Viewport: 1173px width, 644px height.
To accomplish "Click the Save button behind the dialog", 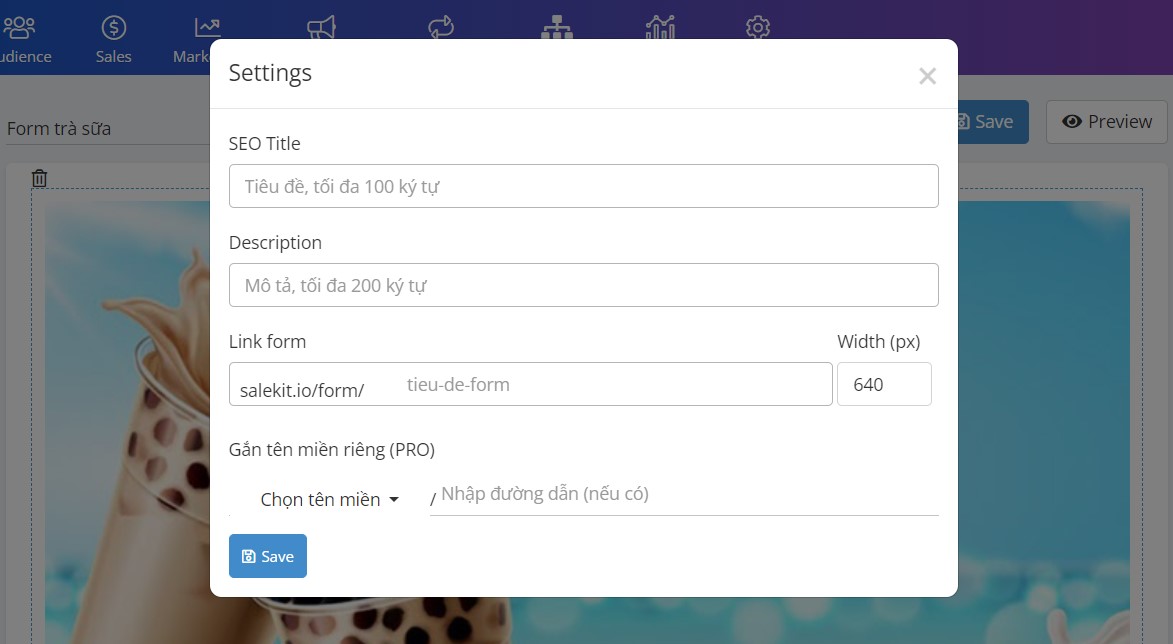I will click(992, 122).
